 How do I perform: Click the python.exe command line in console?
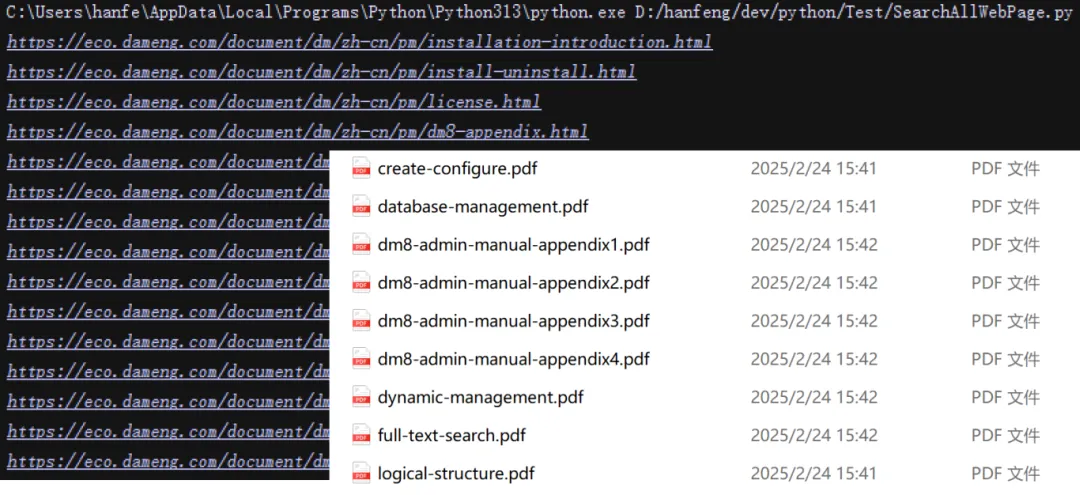coord(539,13)
